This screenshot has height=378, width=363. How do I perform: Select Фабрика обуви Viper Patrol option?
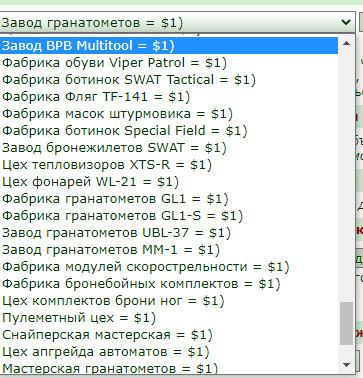pos(169,63)
